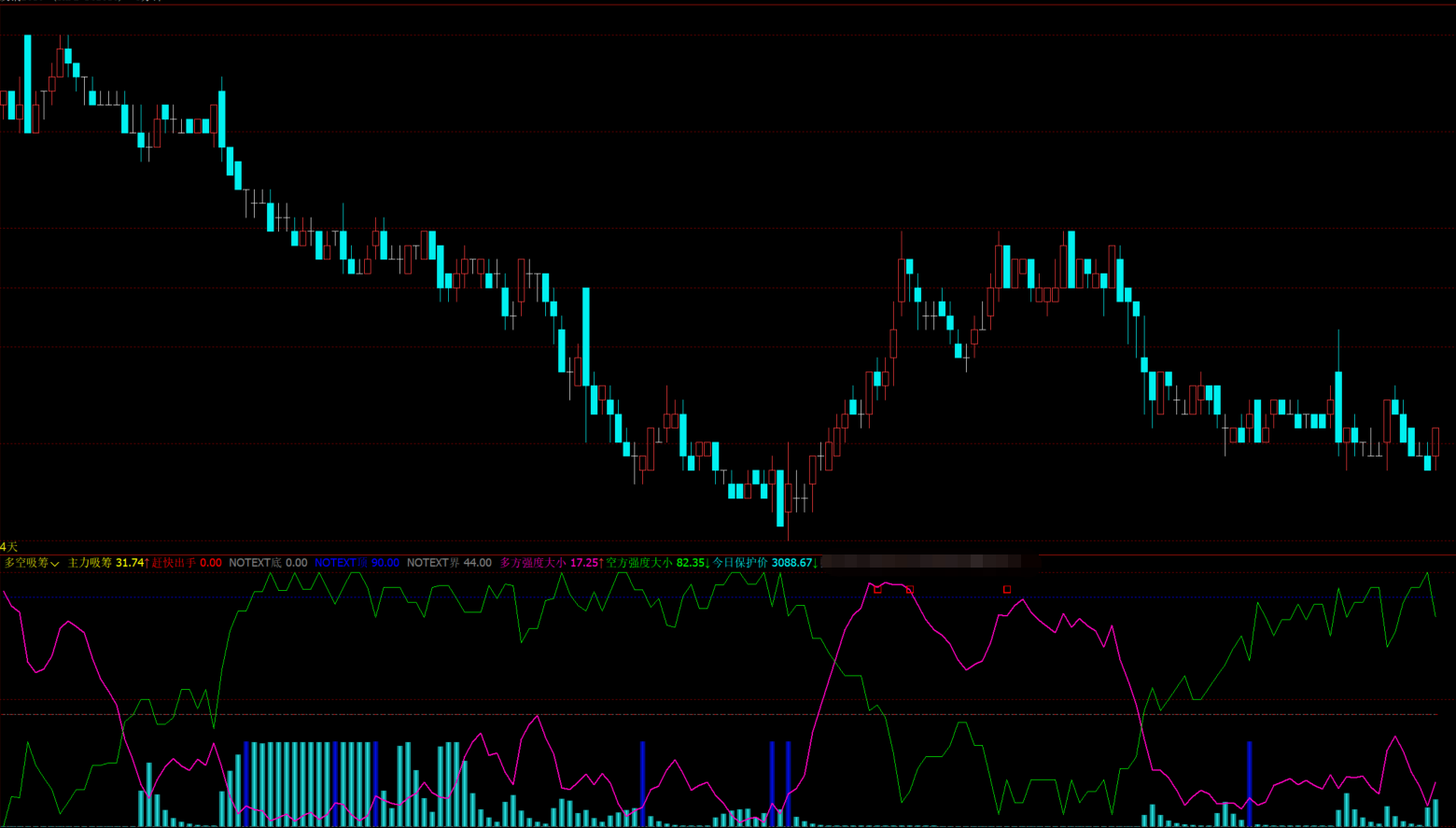This screenshot has width=1456, height=828.
Task: Click the leftmost blue bar in indicator panel
Action: click(245, 782)
